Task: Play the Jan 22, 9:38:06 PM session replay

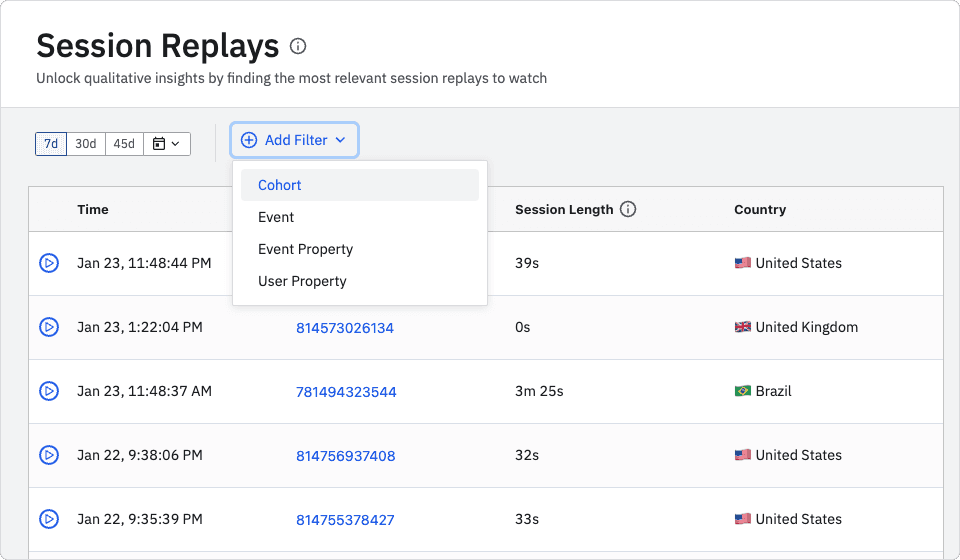Action: (x=48, y=455)
